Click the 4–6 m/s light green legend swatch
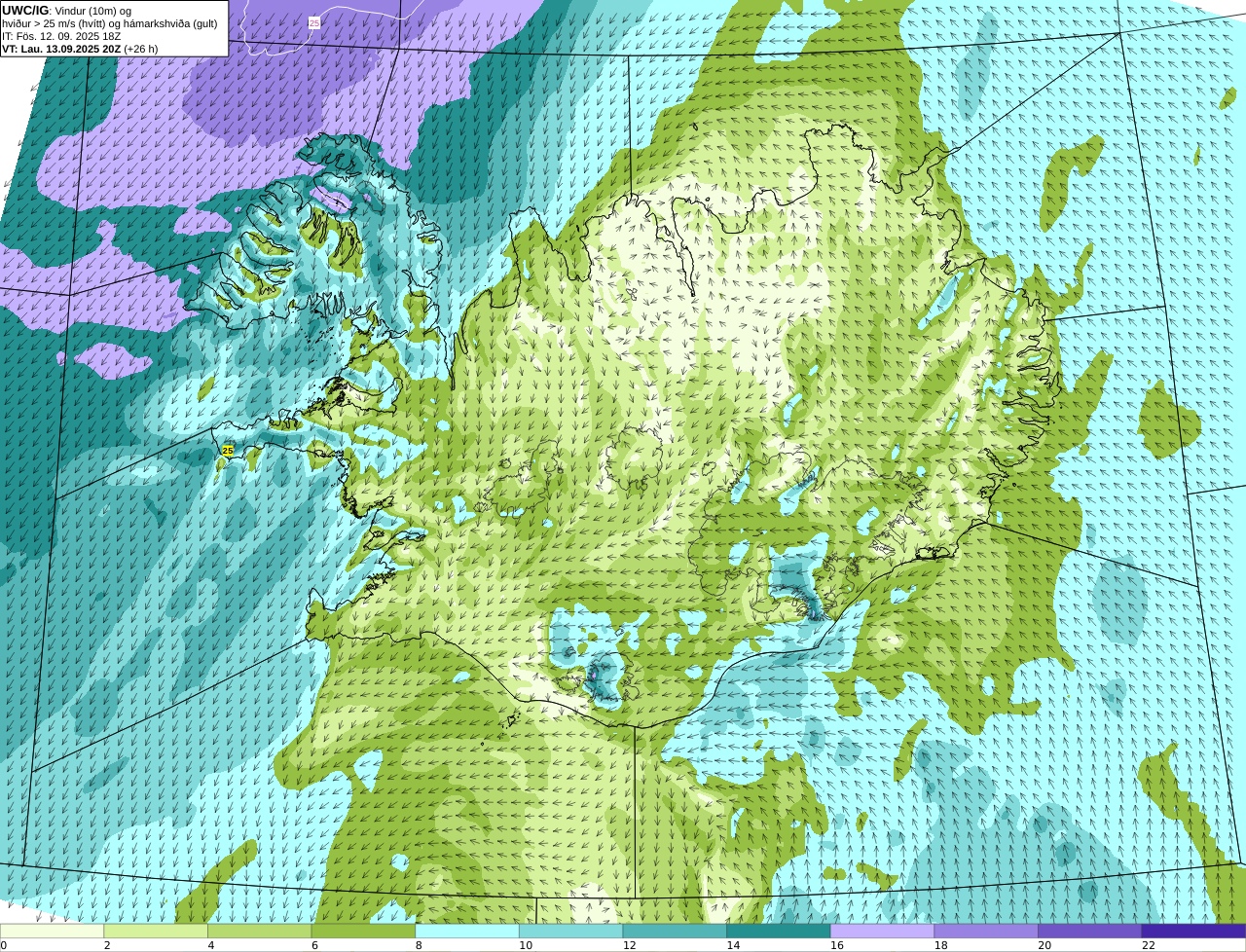Screen dimensions: 1246x952 click(260, 931)
